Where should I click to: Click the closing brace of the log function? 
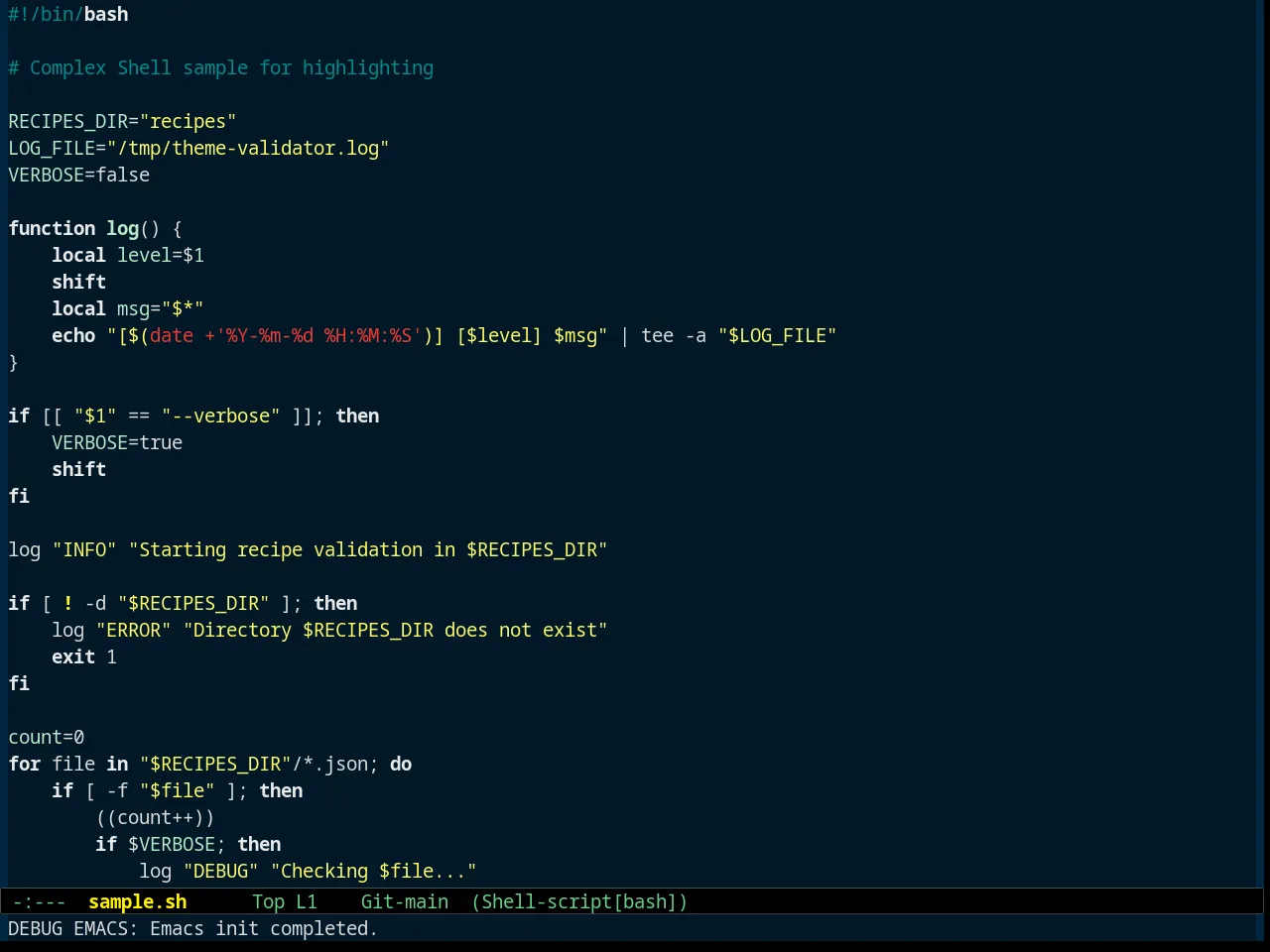[14, 362]
